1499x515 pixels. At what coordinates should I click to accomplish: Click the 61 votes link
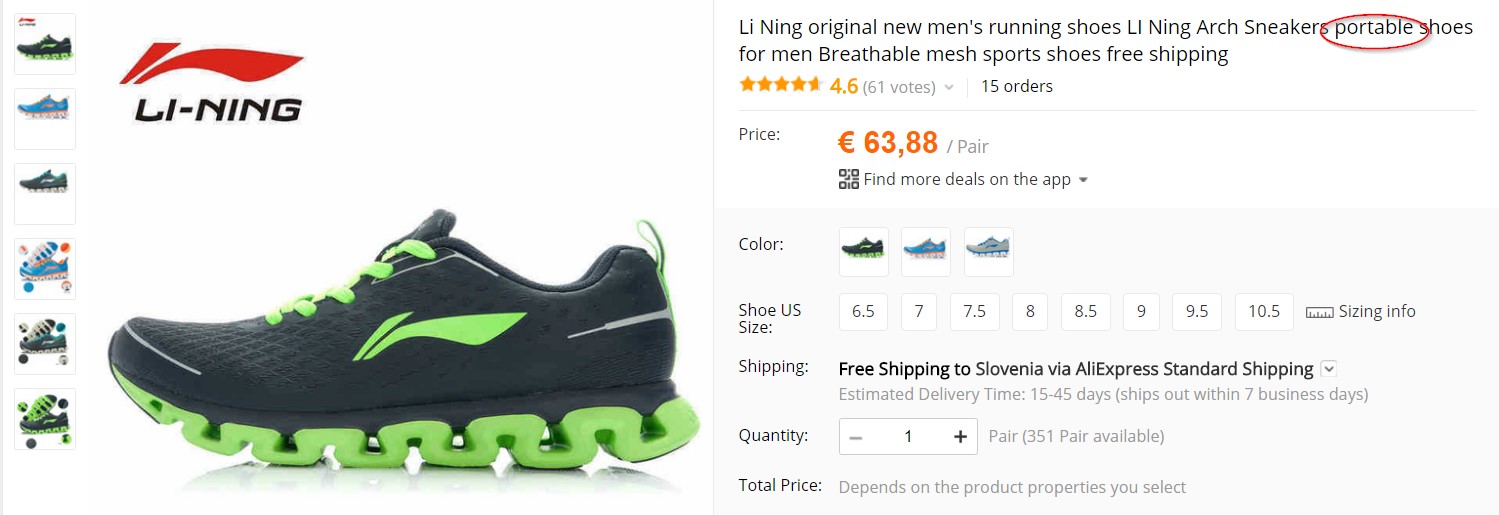point(899,87)
